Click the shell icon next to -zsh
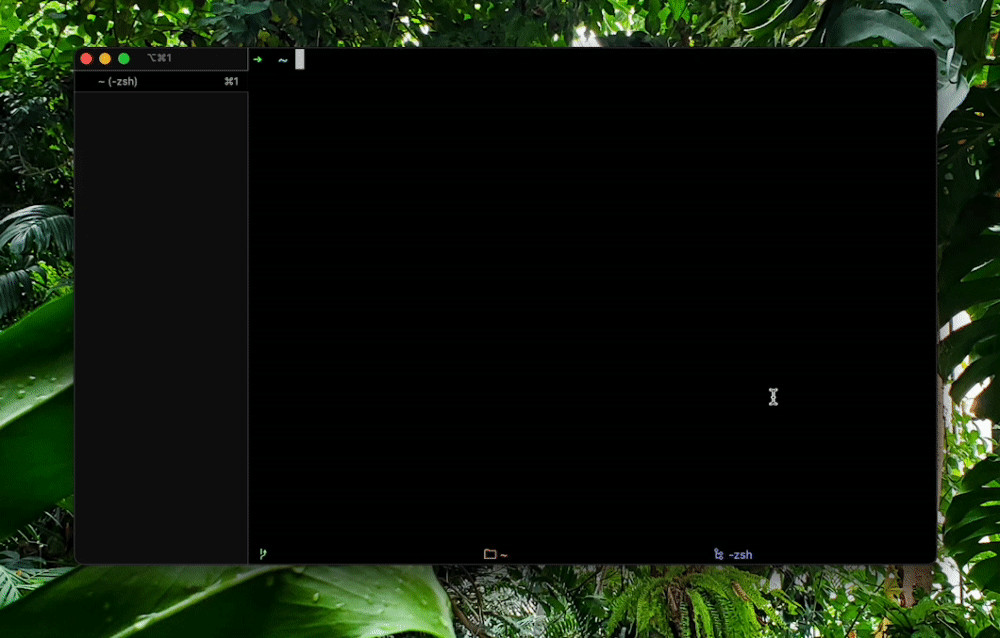The image size is (1000, 638). 718,552
